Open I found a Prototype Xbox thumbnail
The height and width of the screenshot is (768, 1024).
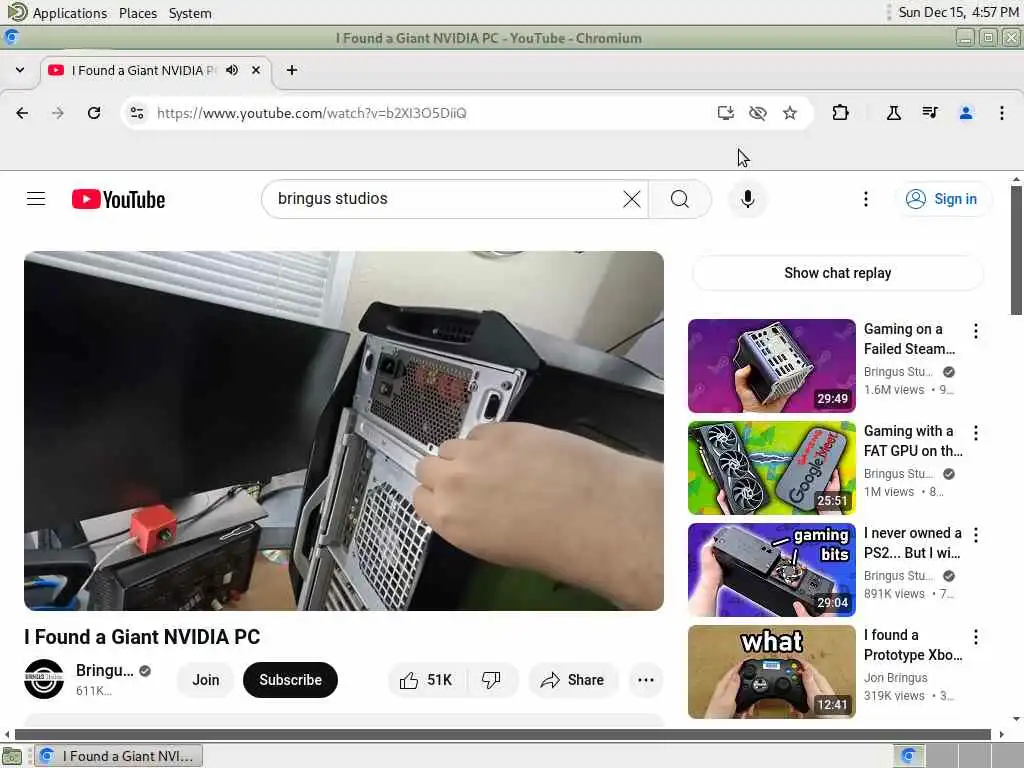(x=771, y=671)
